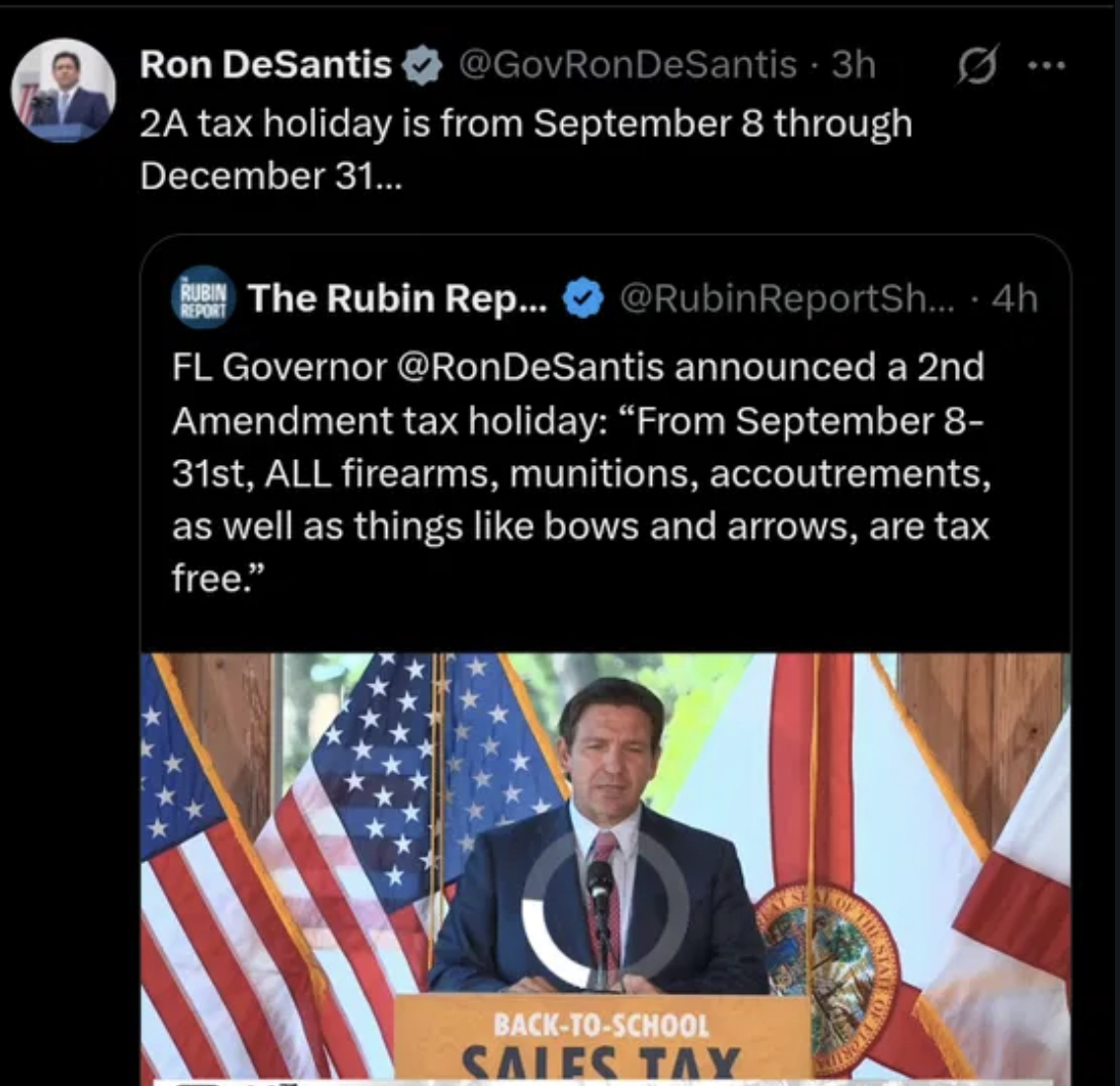Open the Ron DeSantis display name link
This screenshot has width=1120, height=1086.
click(x=266, y=65)
